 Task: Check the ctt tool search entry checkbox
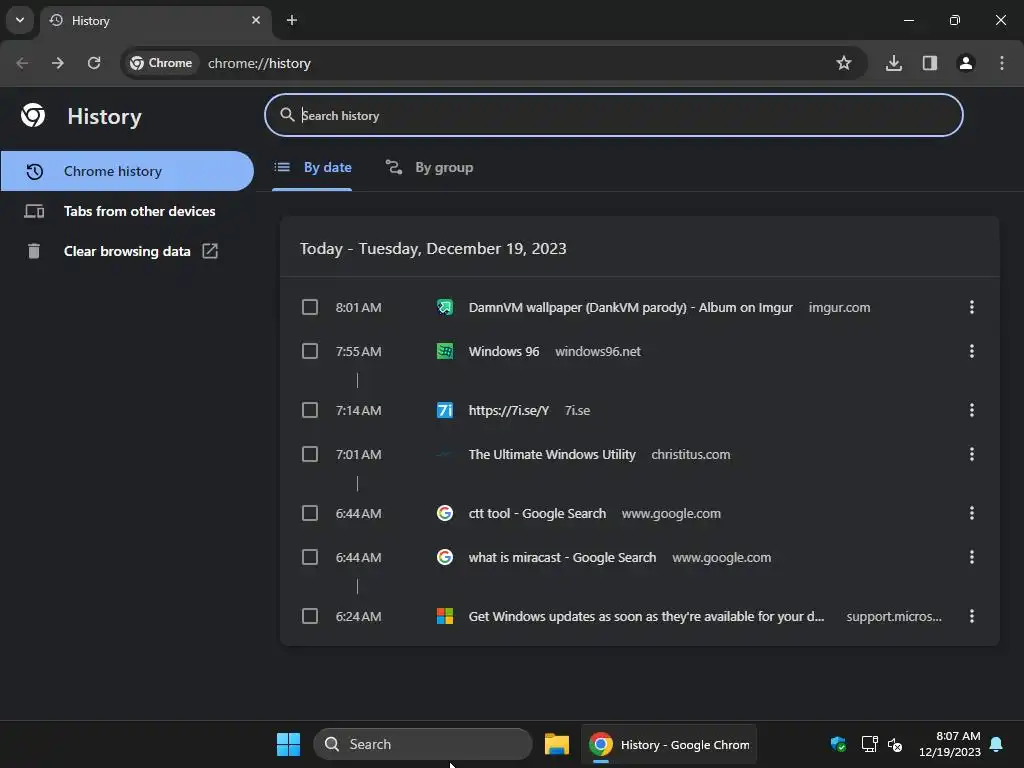click(x=310, y=513)
